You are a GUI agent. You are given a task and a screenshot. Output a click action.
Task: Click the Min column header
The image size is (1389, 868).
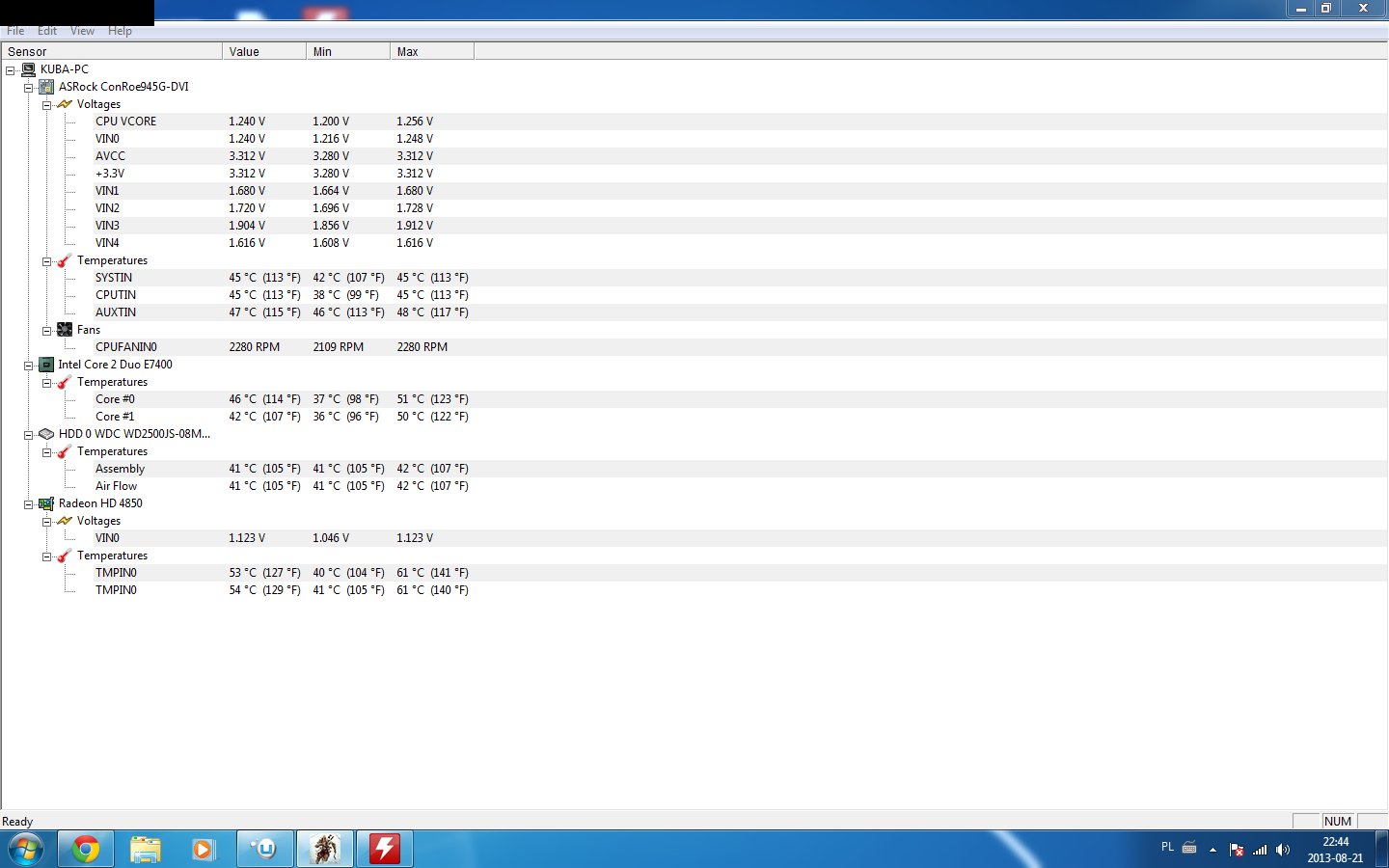(x=348, y=51)
